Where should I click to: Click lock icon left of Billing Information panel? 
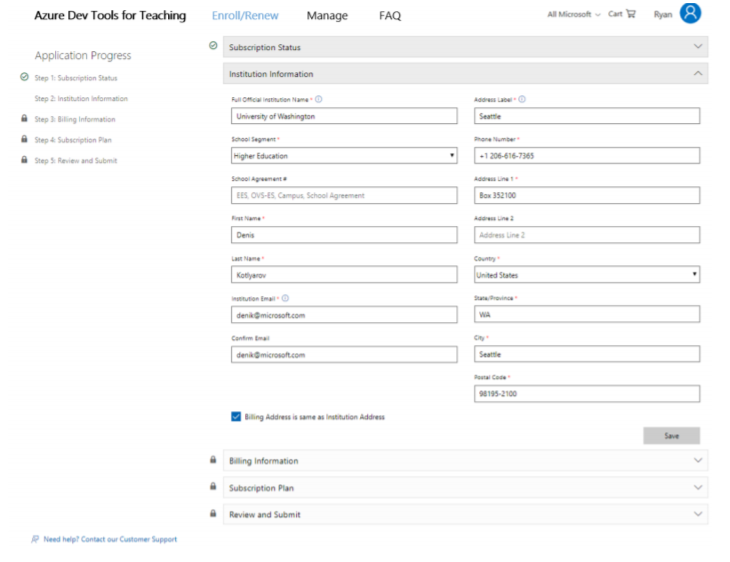pyautogui.click(x=213, y=460)
